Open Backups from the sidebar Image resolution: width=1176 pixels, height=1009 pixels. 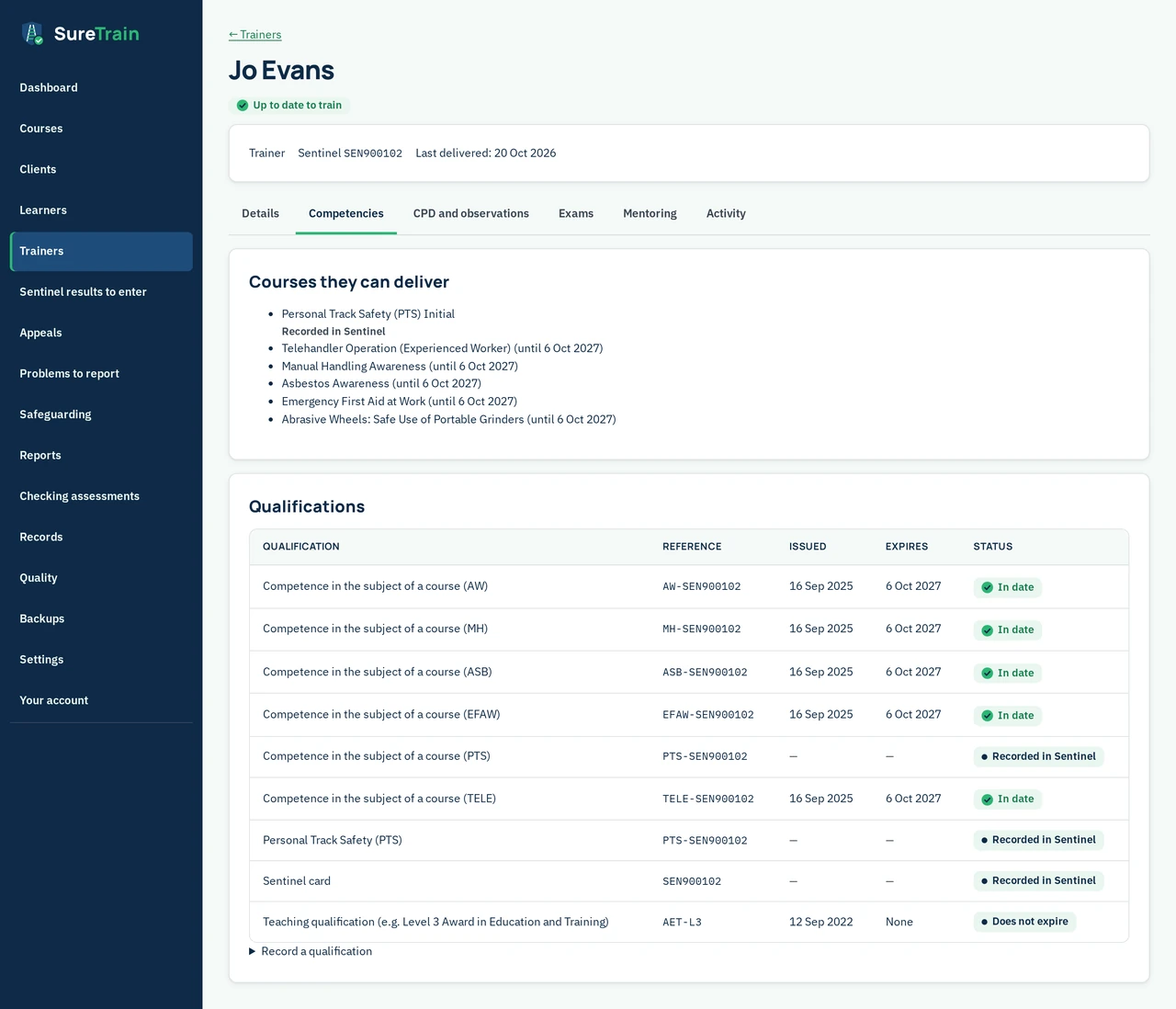[101, 619]
